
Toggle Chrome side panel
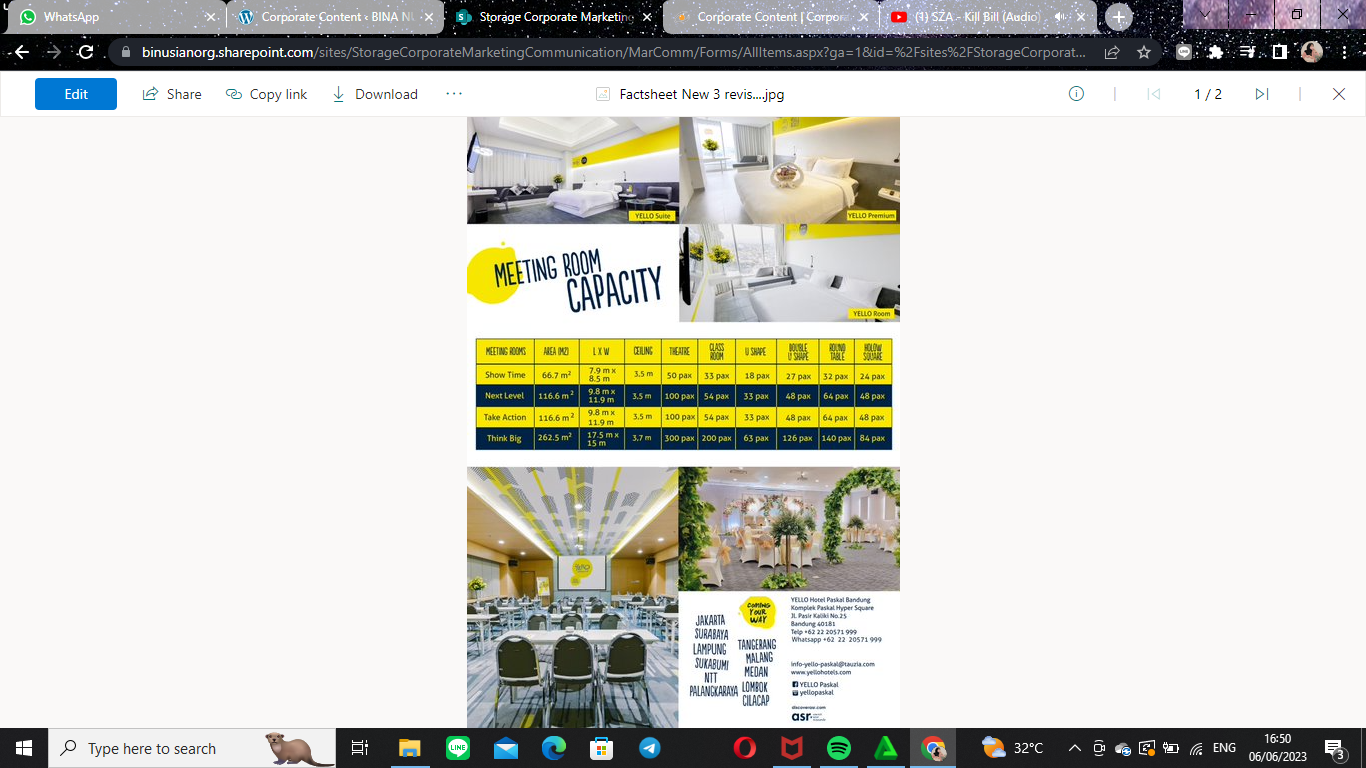tap(1280, 52)
